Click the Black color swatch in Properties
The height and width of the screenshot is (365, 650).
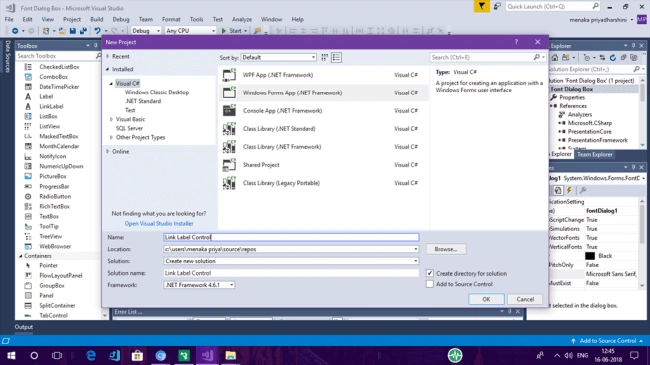pyautogui.click(x=589, y=256)
